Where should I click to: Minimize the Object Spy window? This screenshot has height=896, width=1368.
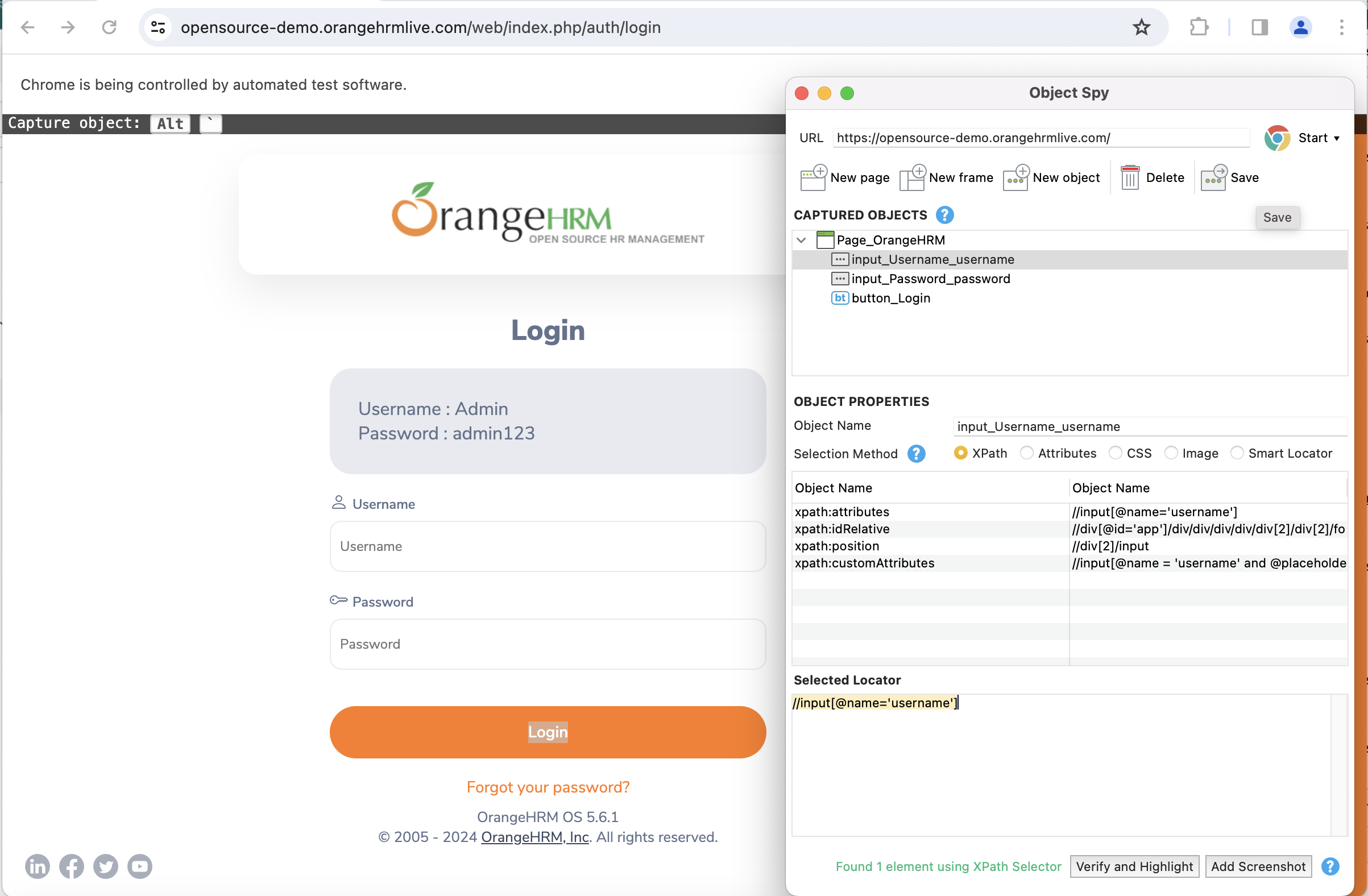coord(824,93)
